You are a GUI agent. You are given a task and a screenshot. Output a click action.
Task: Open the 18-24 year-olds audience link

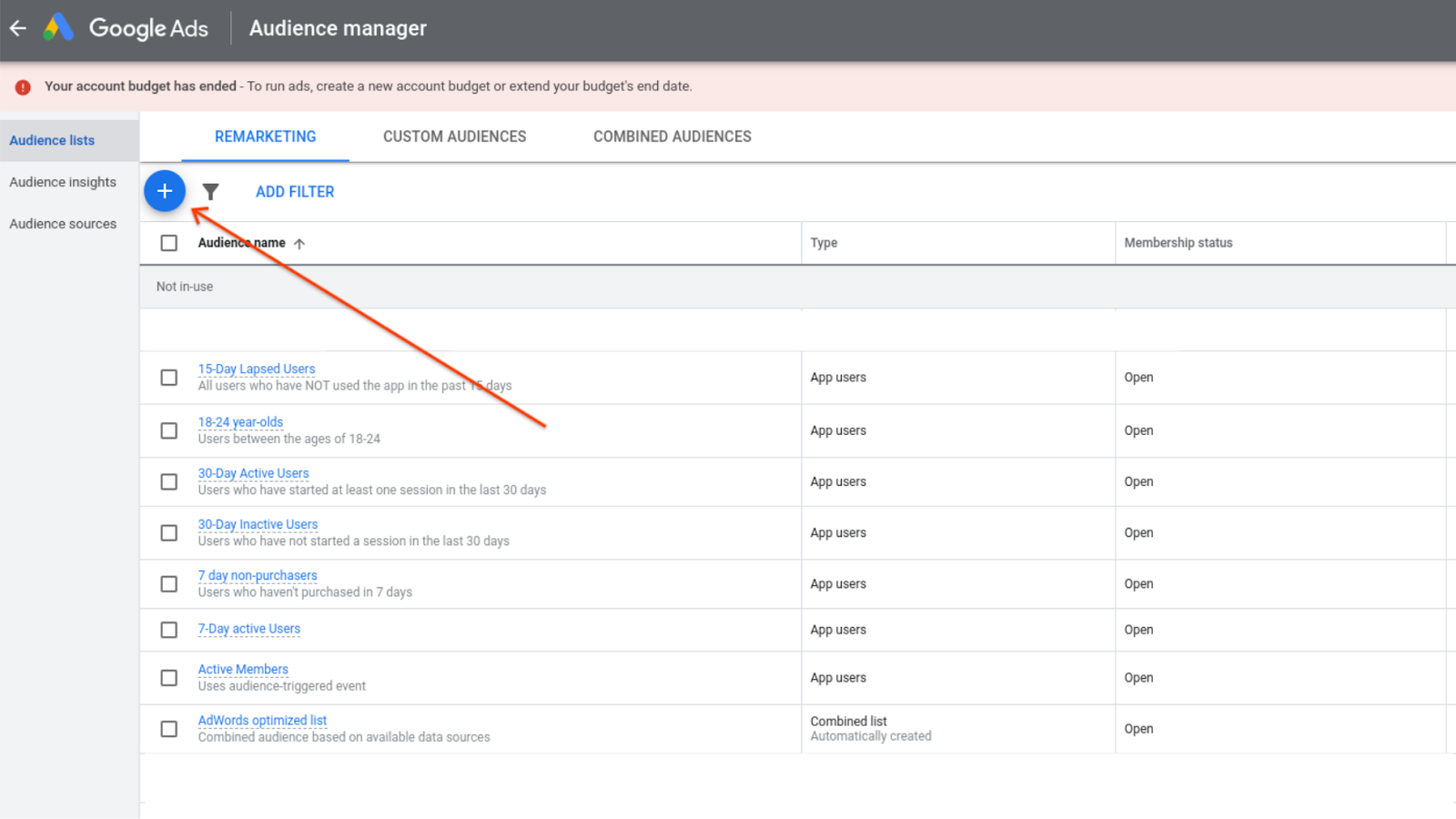pos(240,422)
